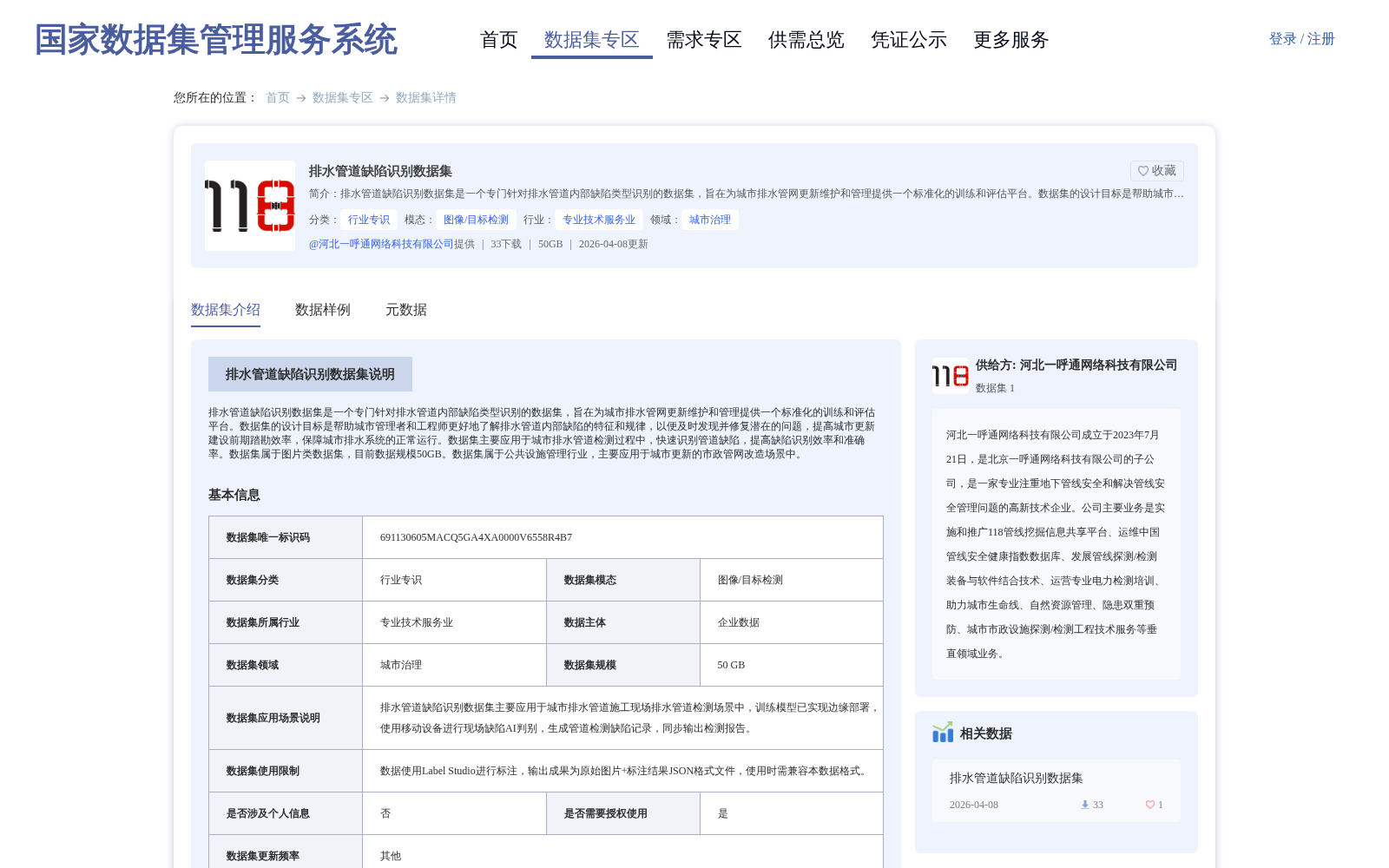Open the 供需总览 navigation menu

[x=806, y=40]
